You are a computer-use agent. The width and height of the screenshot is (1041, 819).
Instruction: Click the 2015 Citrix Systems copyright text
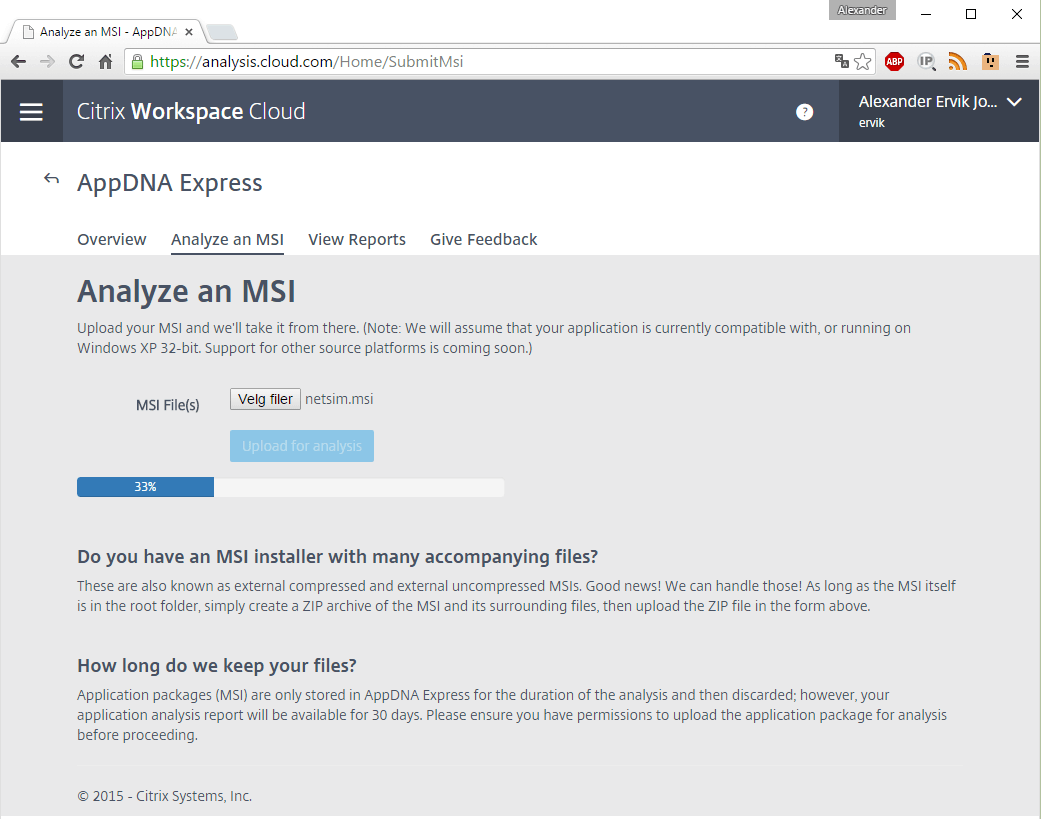tap(165, 796)
